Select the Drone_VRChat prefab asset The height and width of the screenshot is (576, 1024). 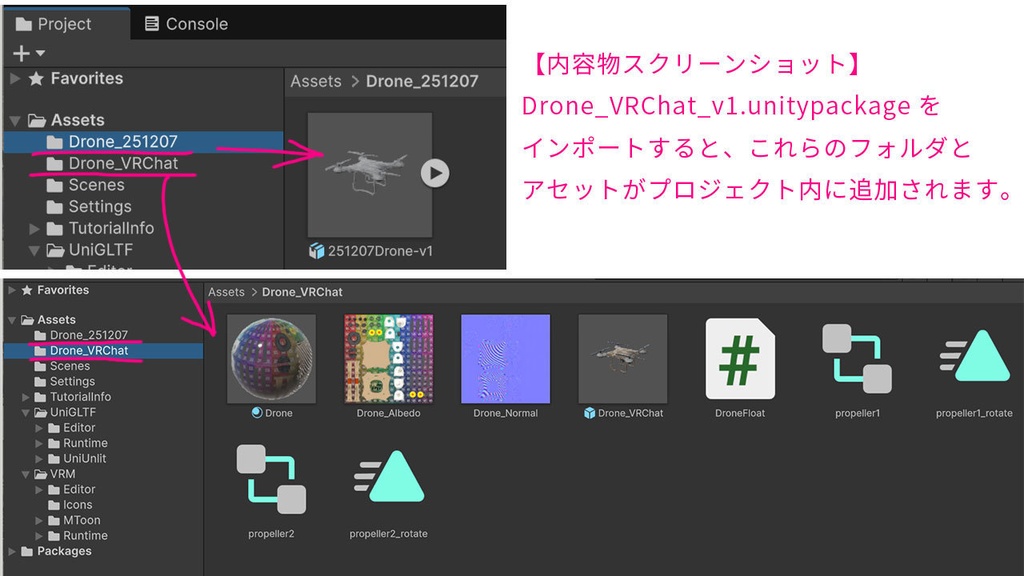pos(622,360)
